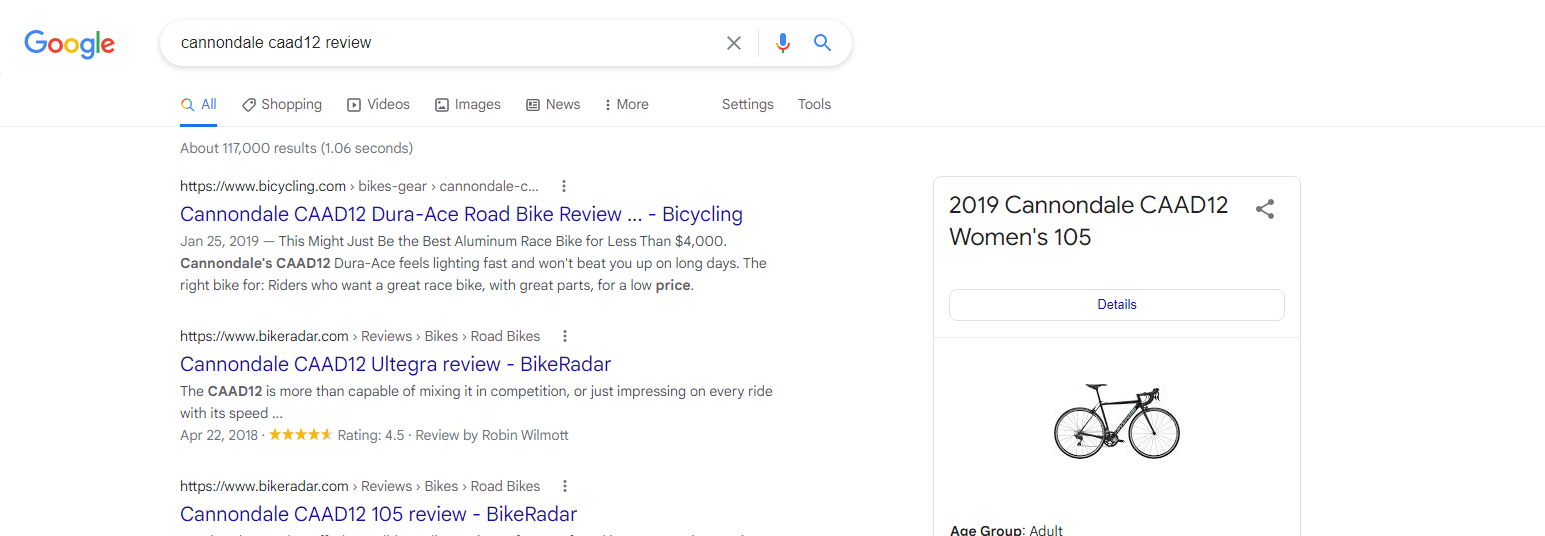Screen dimensions: 1545x536
Task: Open options menu for CAAD12 Ultegra result
Action: click(x=565, y=336)
